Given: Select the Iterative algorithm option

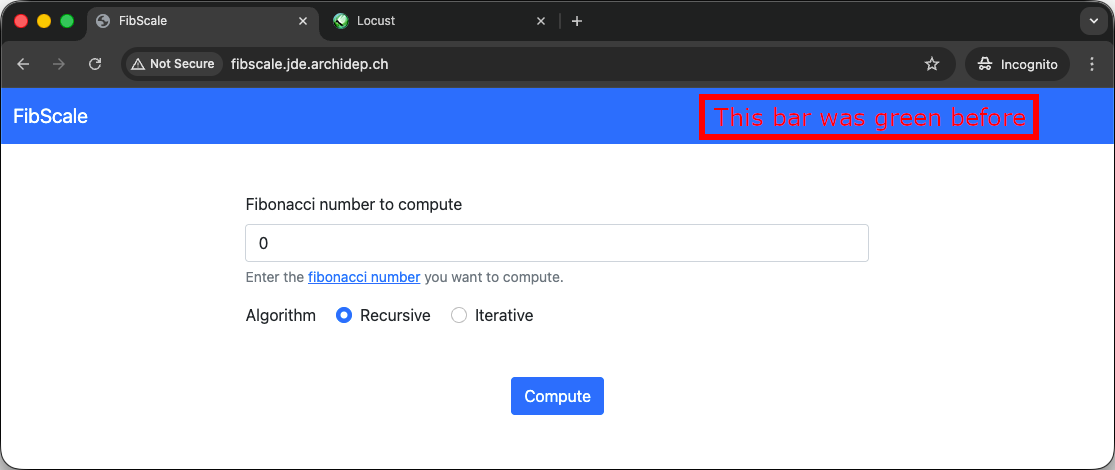Looking at the screenshot, I should click(459, 316).
